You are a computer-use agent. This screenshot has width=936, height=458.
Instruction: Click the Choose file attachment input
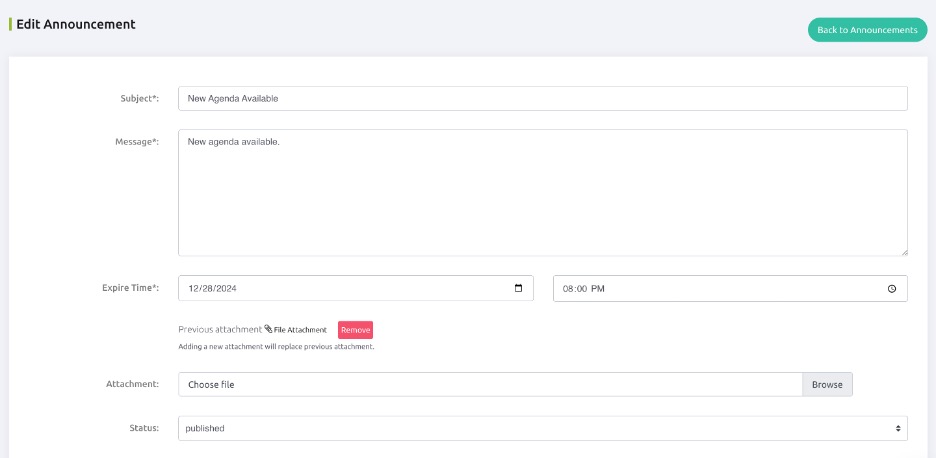[x=490, y=385]
